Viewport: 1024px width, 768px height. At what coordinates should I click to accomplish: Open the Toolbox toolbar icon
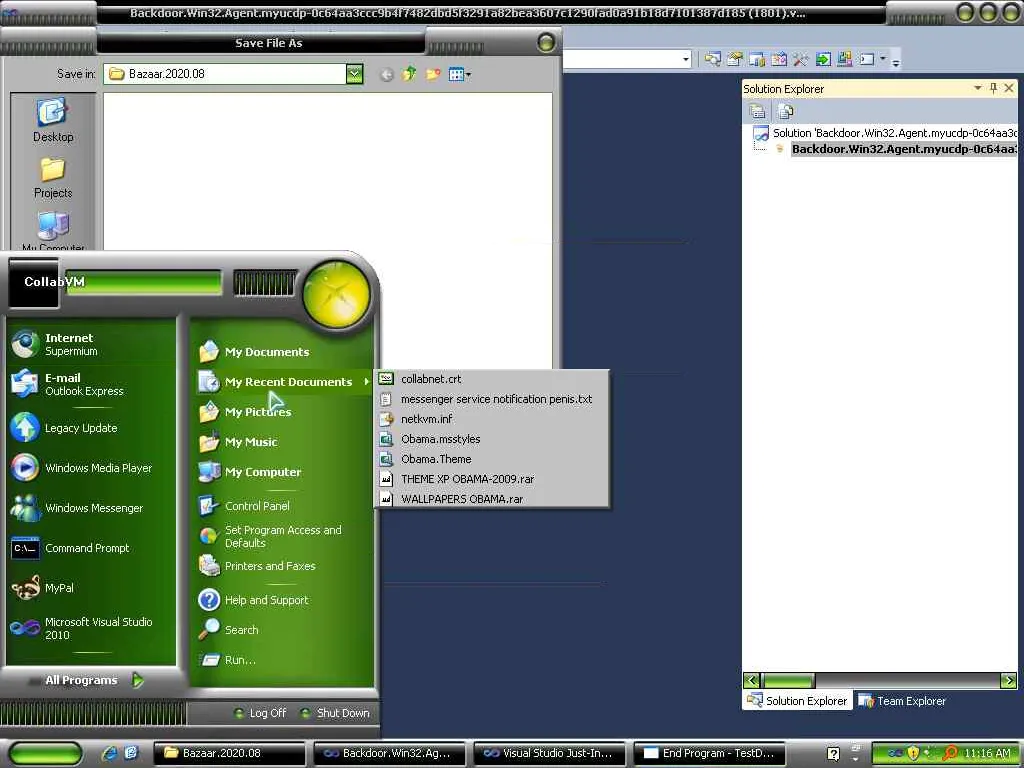pyautogui.click(x=801, y=59)
